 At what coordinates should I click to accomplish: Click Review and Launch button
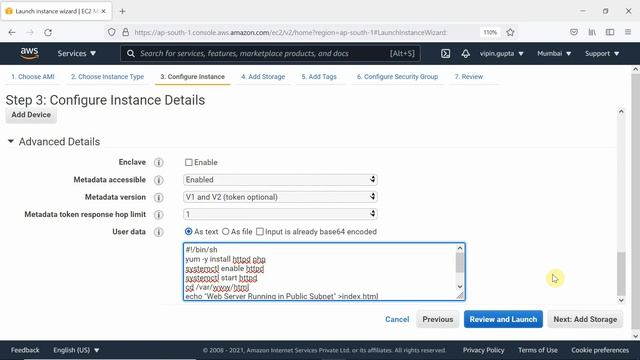click(x=503, y=319)
